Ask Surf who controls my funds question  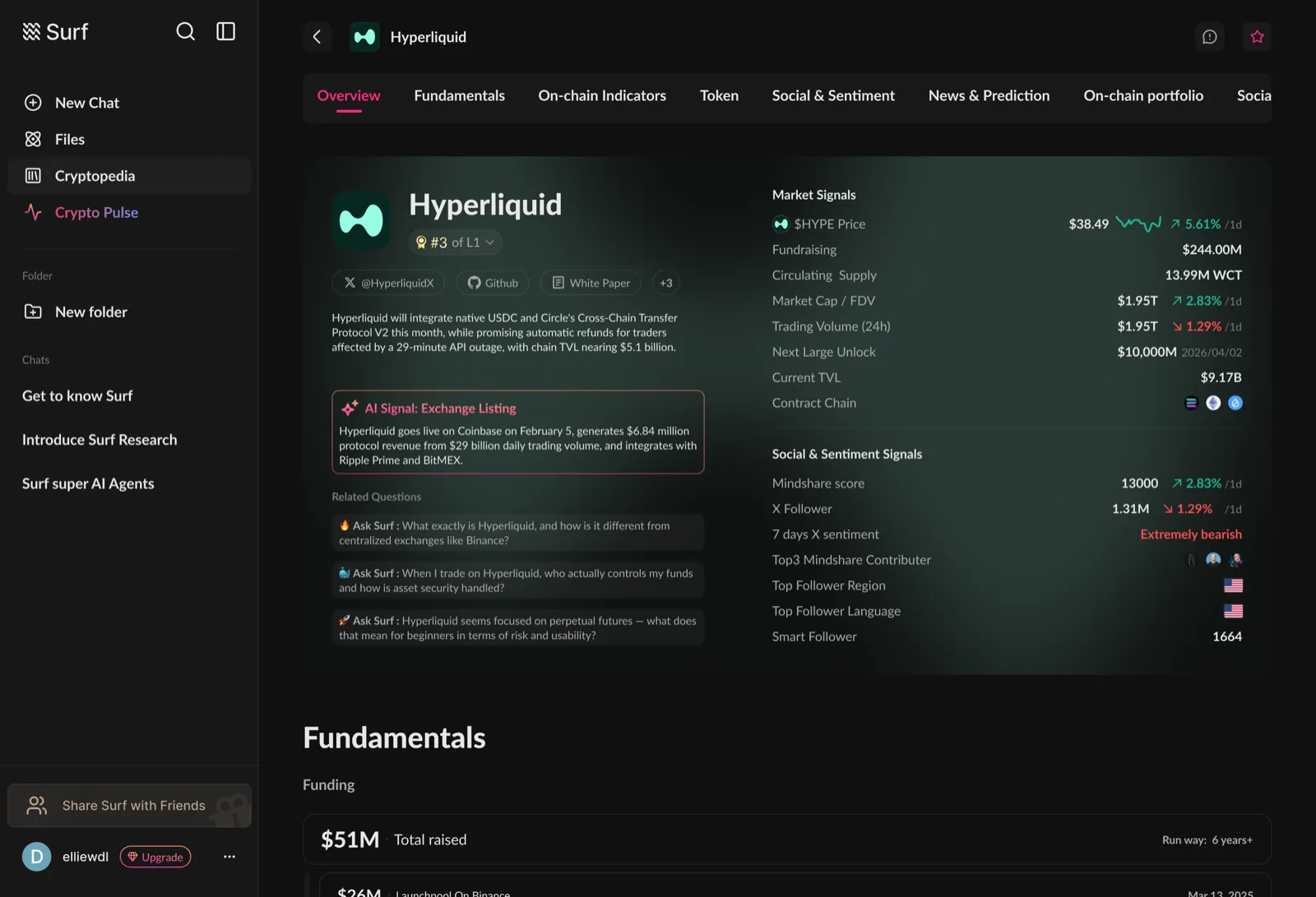(x=518, y=580)
